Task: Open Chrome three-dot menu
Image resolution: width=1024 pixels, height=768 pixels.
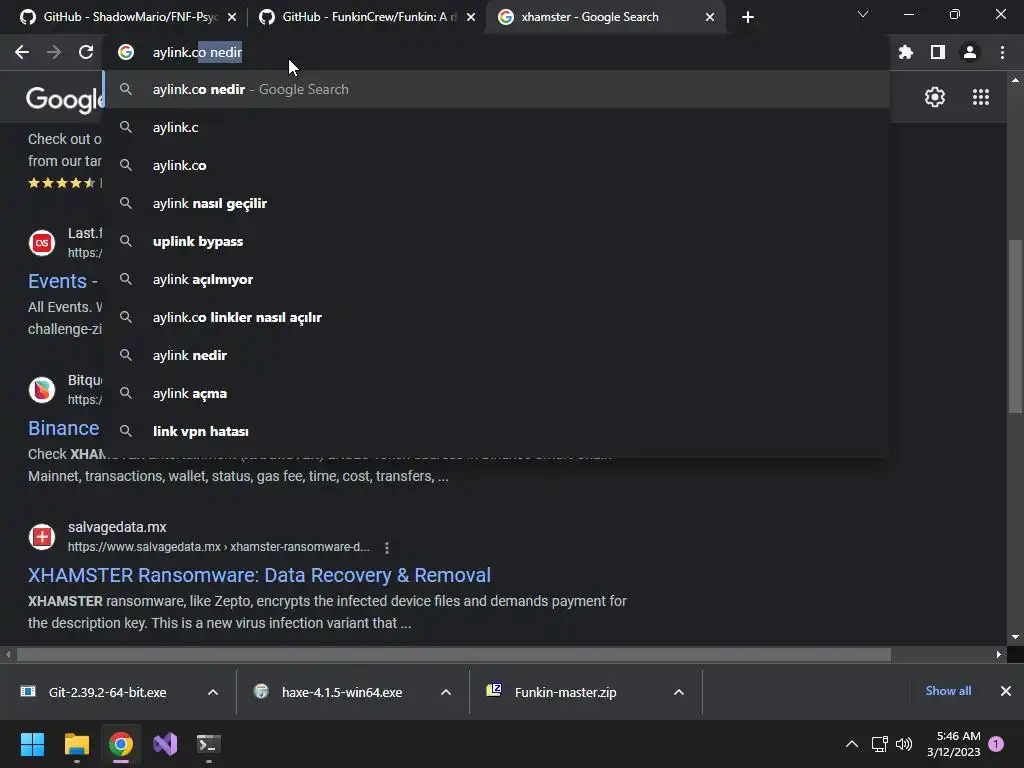Action: tap(1002, 52)
